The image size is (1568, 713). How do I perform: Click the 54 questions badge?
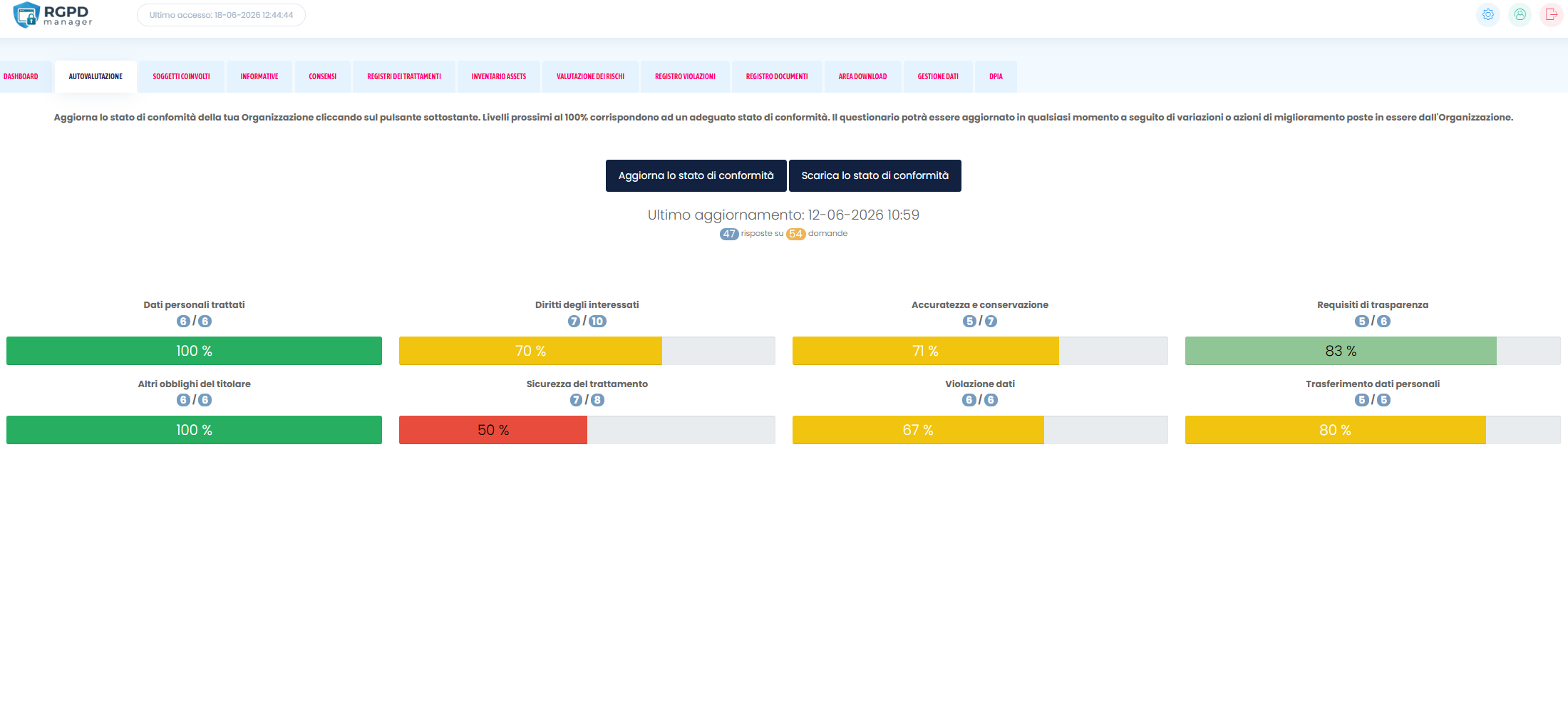click(796, 234)
